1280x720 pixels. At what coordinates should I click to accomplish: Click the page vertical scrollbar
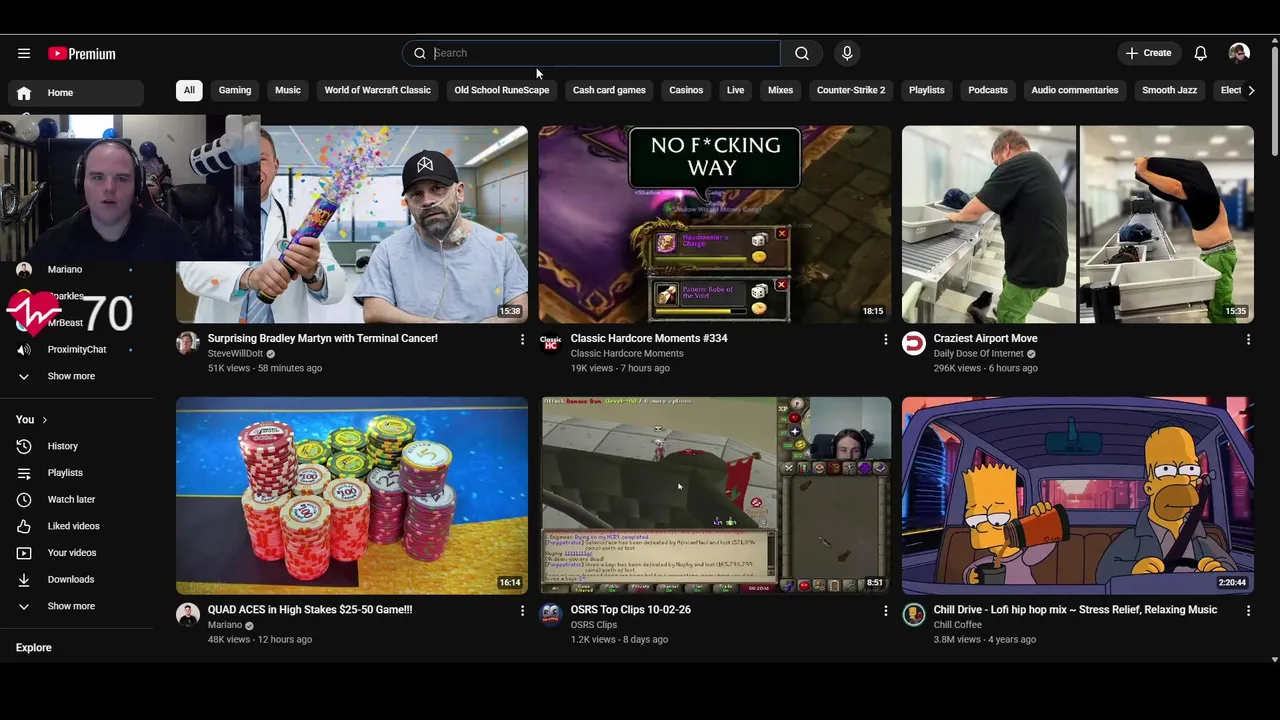click(1274, 100)
